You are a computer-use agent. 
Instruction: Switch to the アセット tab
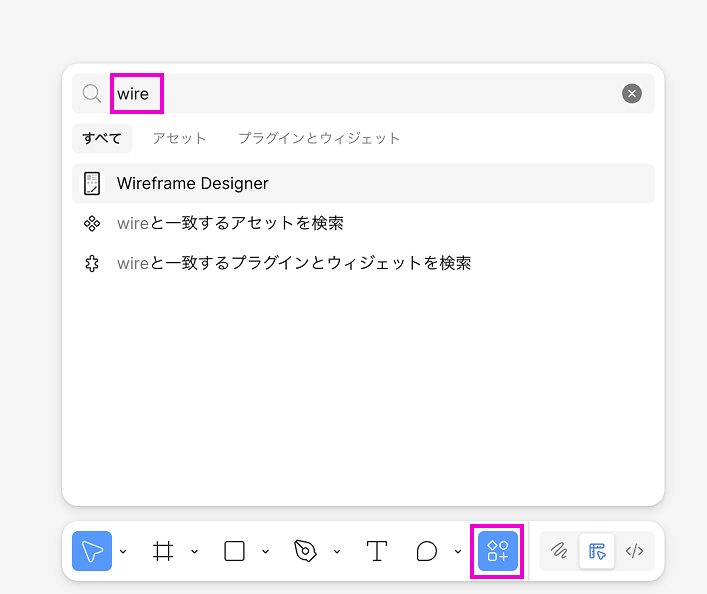pyautogui.click(x=179, y=138)
